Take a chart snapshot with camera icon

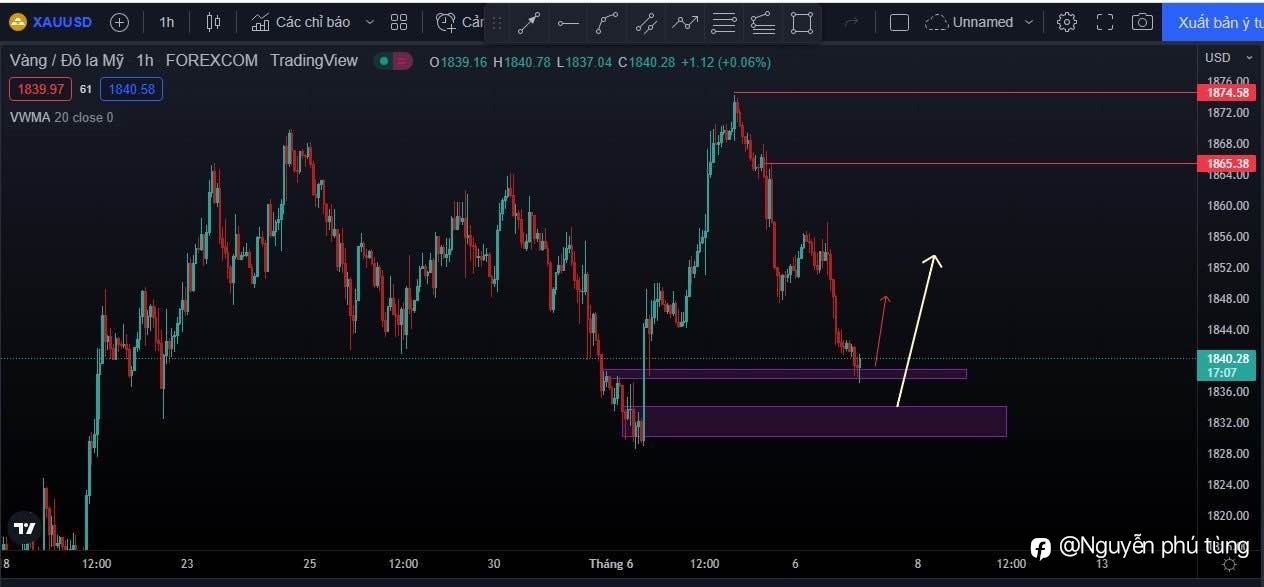tap(1142, 22)
